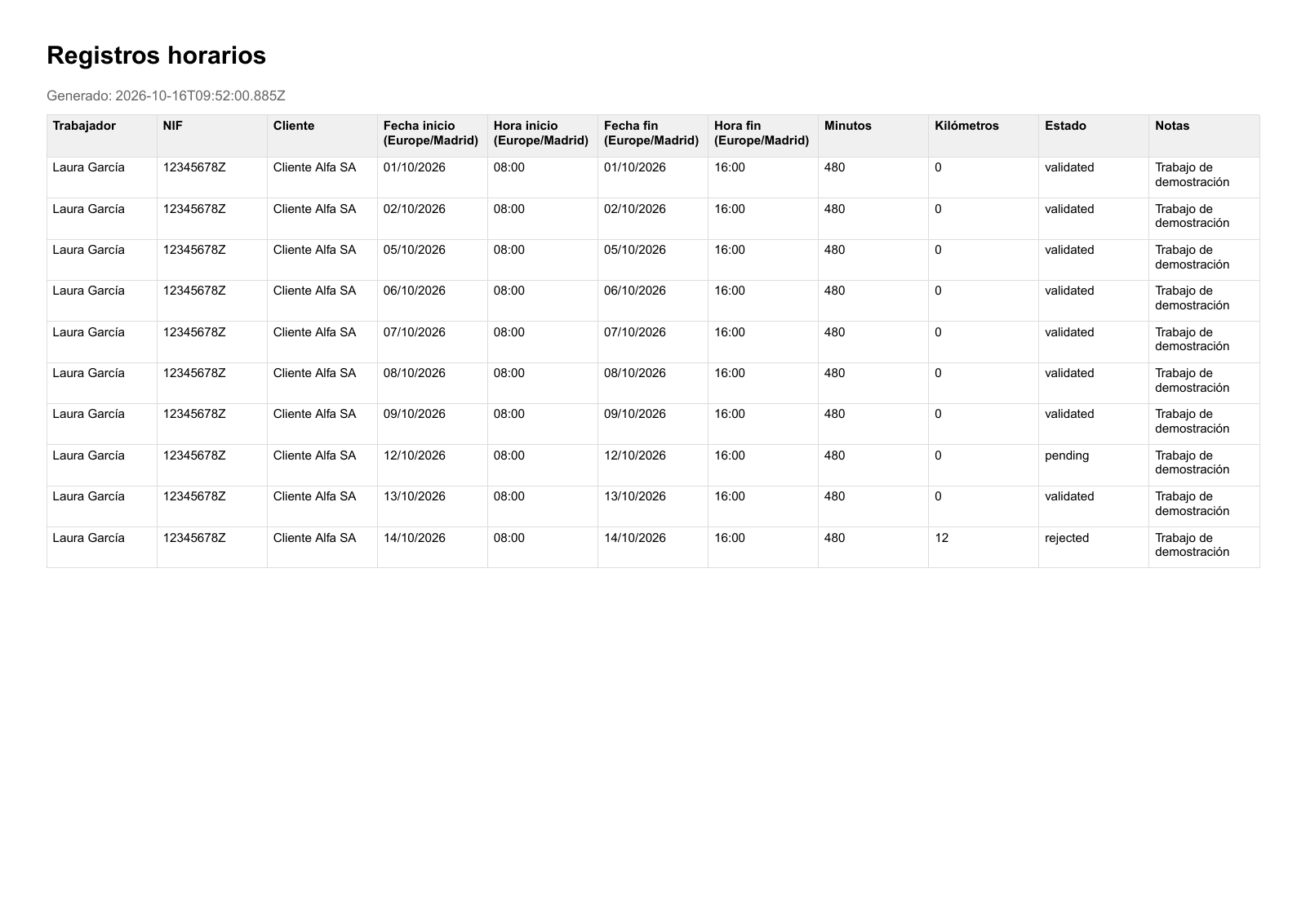This screenshot has width=1306, height=924.
Task: Select start date 14/10/2026 cell
Action: [x=433, y=547]
